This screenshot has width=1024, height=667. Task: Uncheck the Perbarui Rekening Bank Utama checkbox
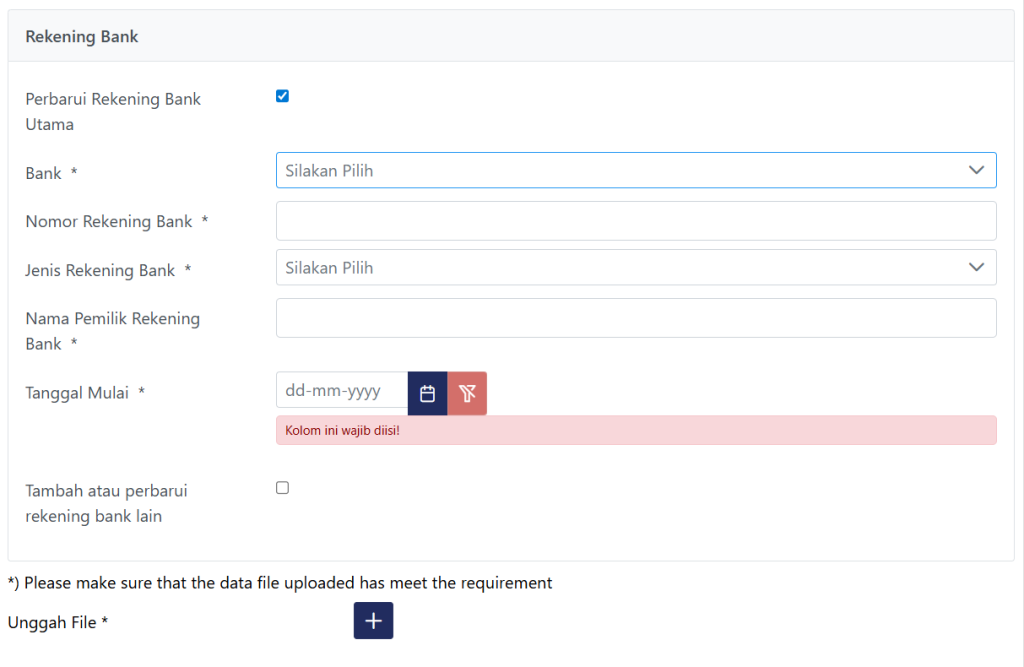click(x=282, y=96)
